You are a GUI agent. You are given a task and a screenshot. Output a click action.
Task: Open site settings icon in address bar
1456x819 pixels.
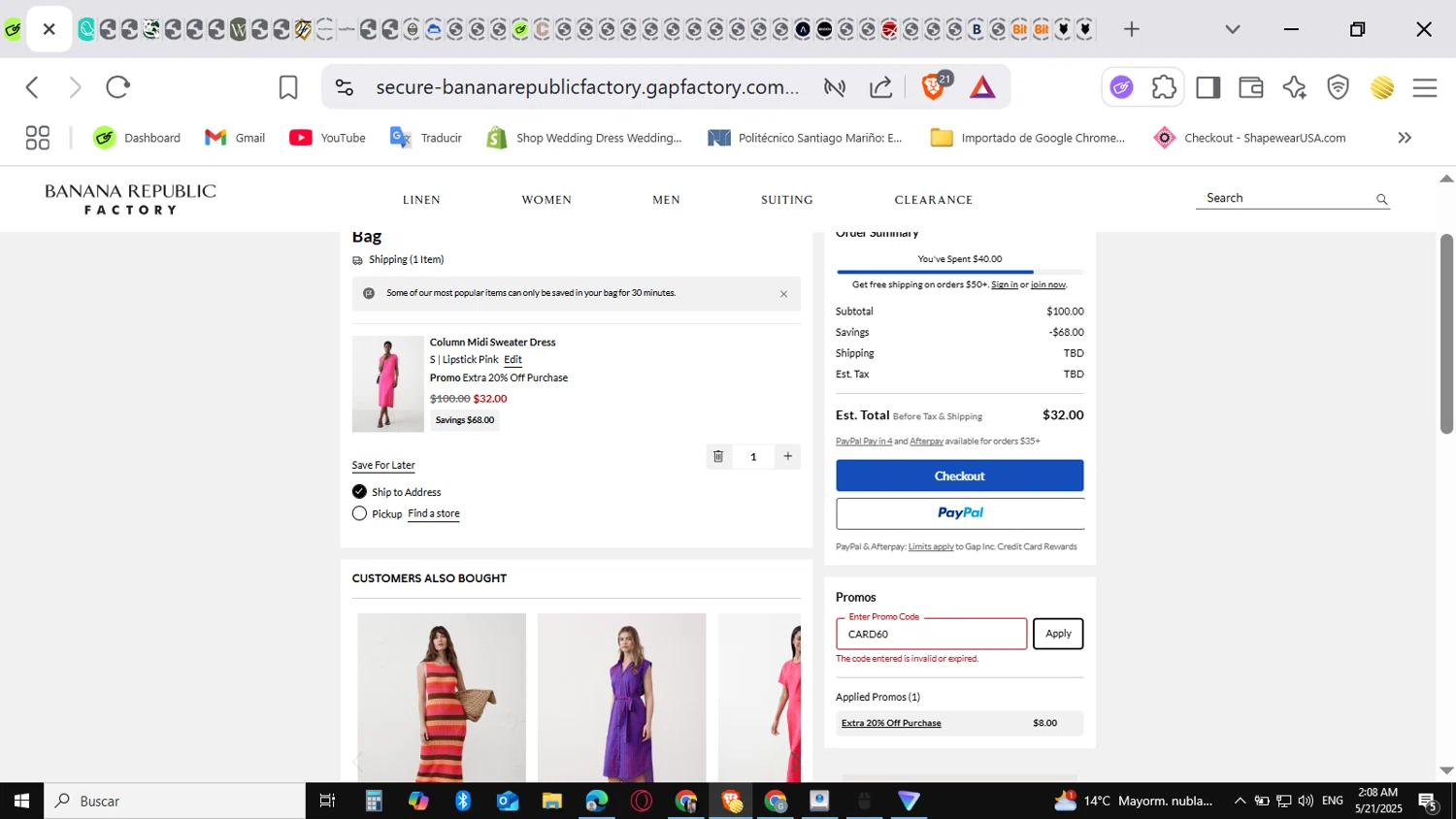tap(344, 87)
